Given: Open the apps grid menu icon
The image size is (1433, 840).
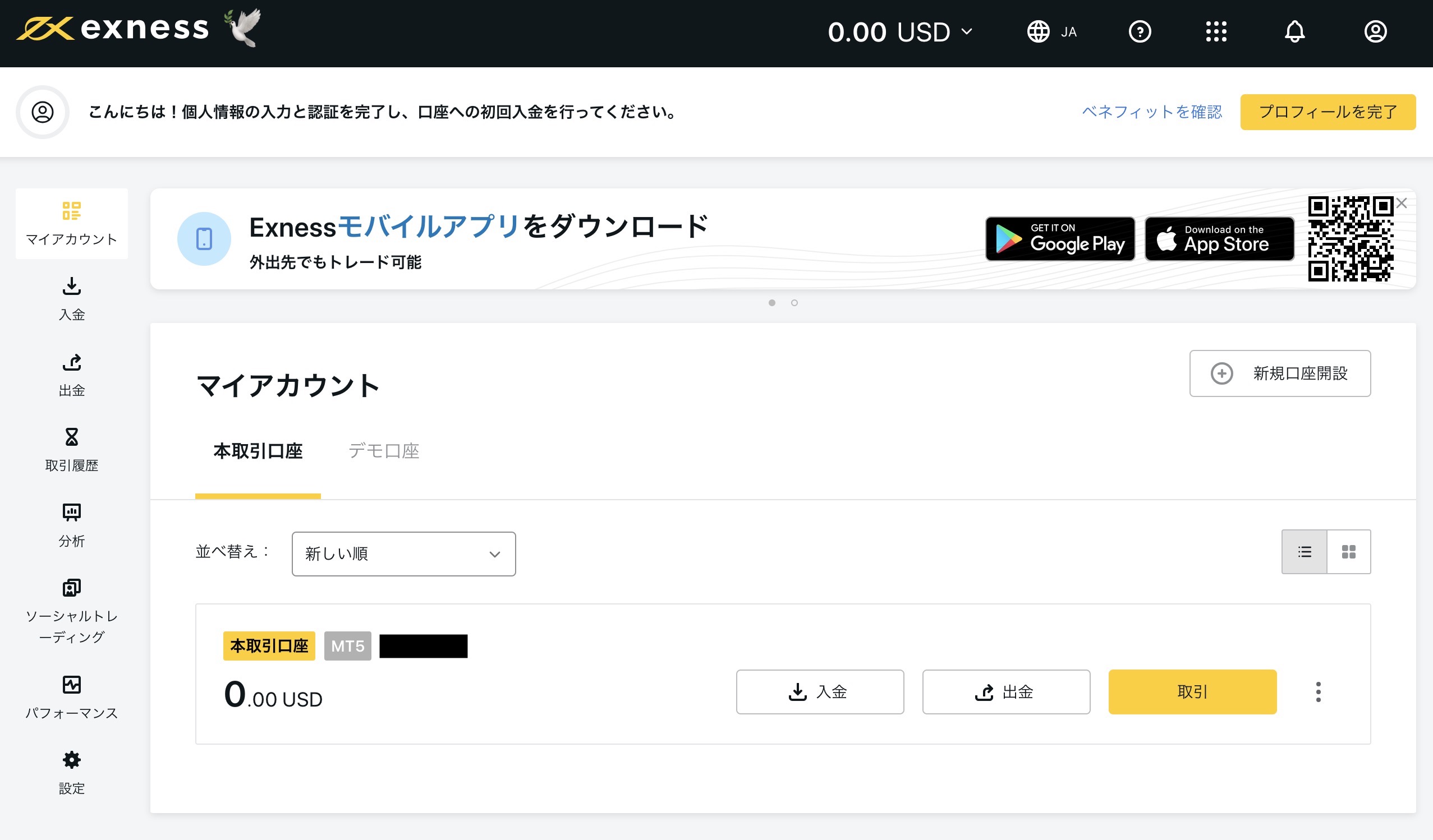Looking at the screenshot, I should coord(1216,32).
